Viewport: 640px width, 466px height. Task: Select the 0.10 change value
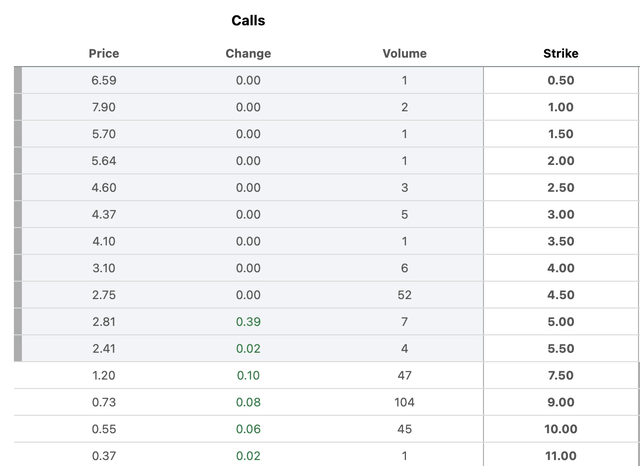click(248, 375)
